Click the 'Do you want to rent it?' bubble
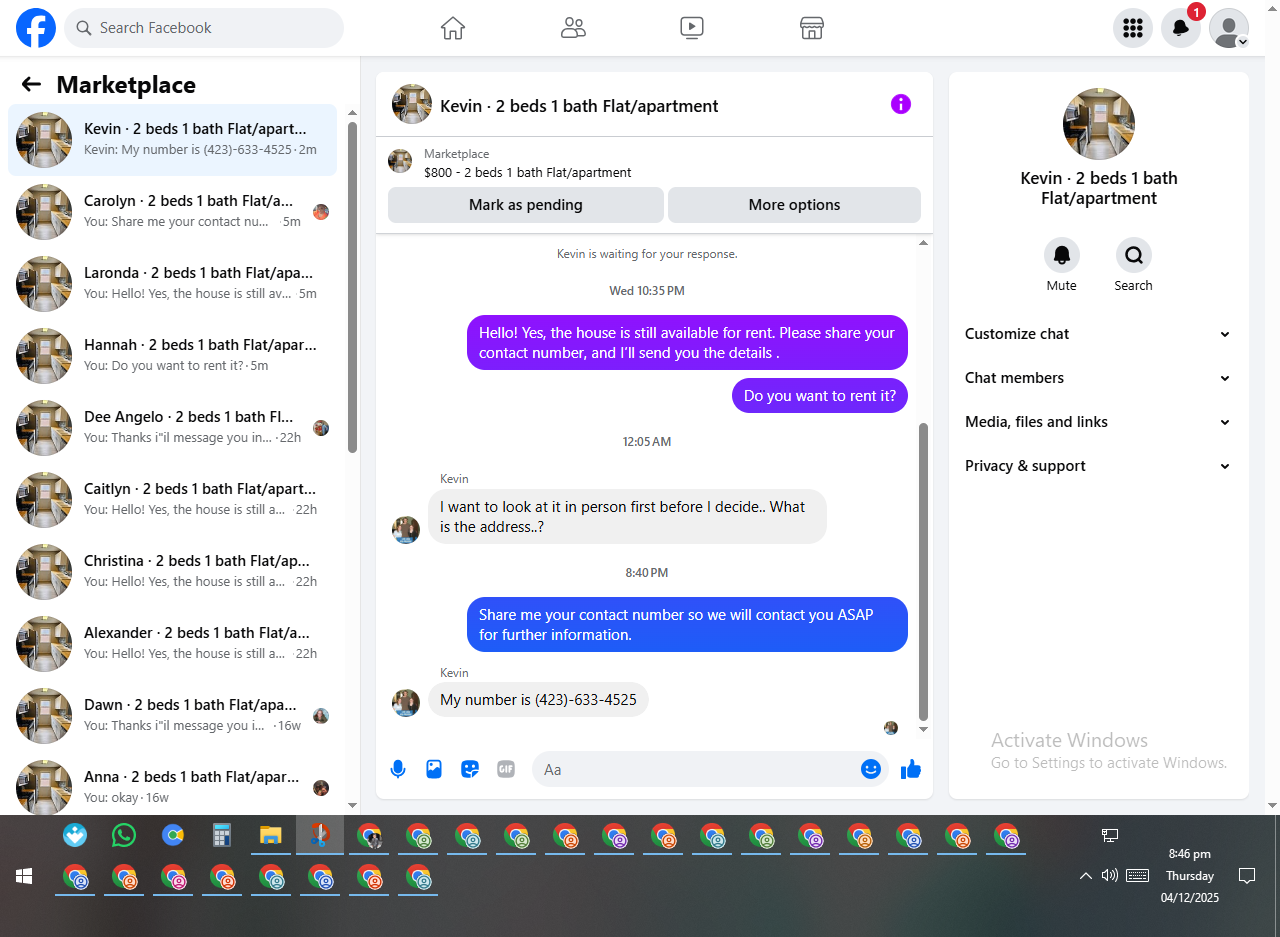 pos(820,396)
